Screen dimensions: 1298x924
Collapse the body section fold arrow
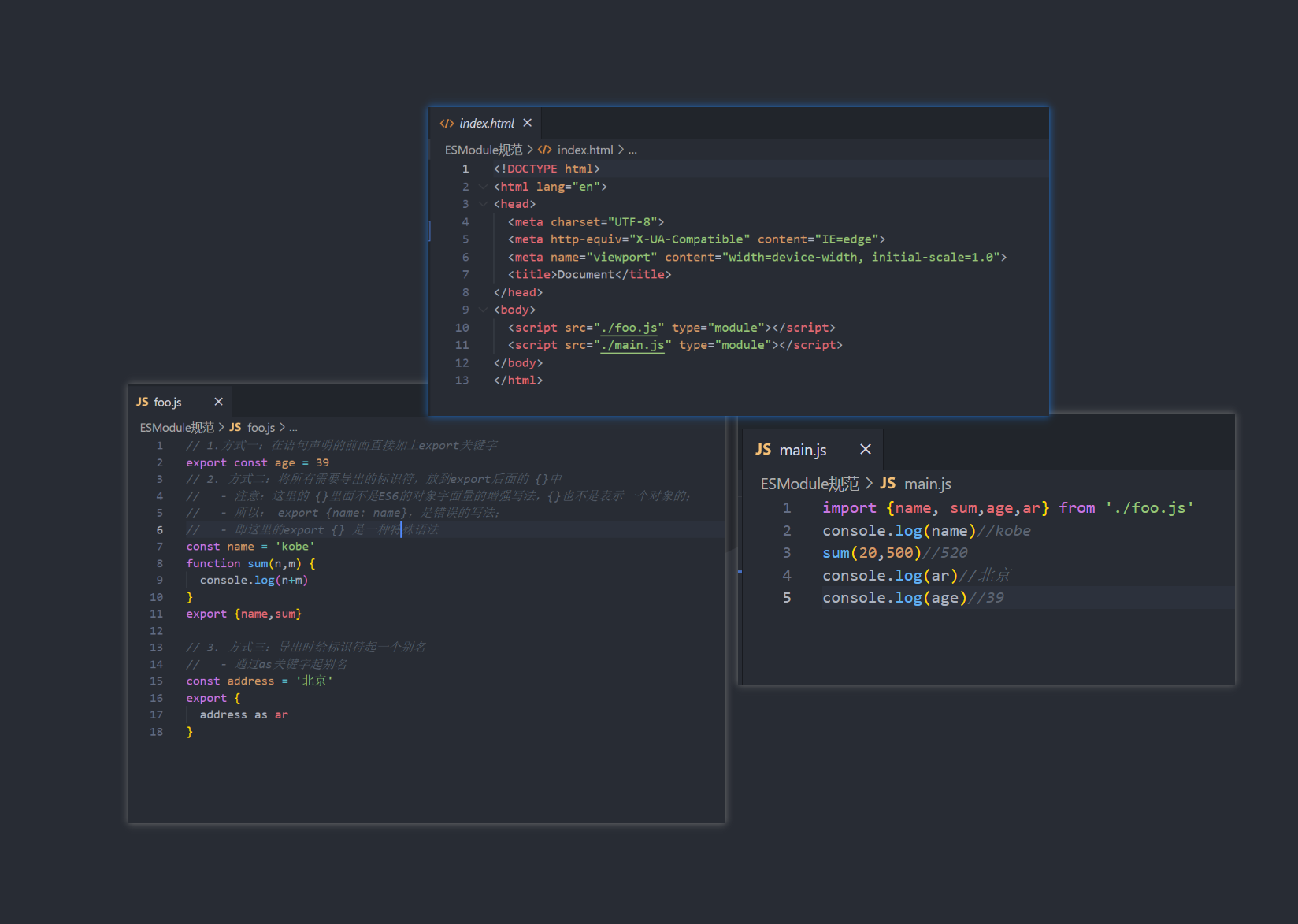[483, 310]
